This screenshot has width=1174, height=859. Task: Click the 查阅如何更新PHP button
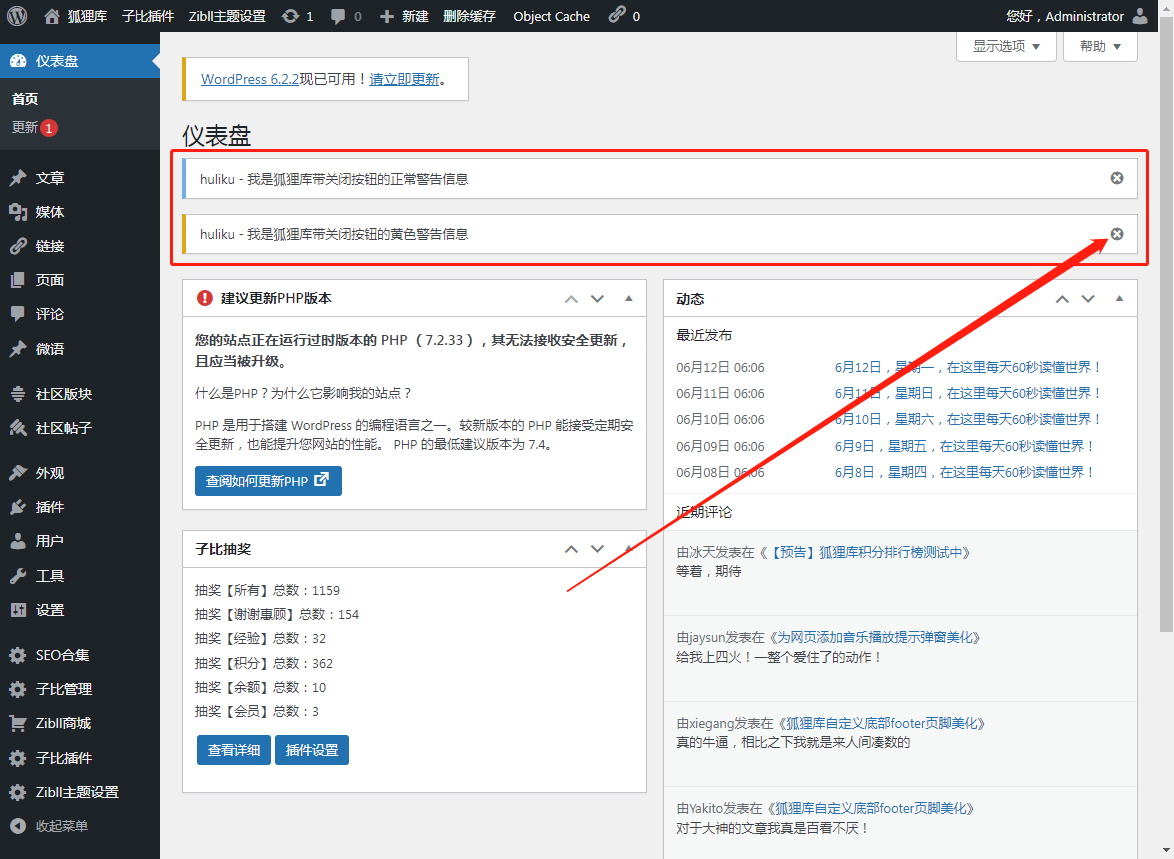click(268, 481)
